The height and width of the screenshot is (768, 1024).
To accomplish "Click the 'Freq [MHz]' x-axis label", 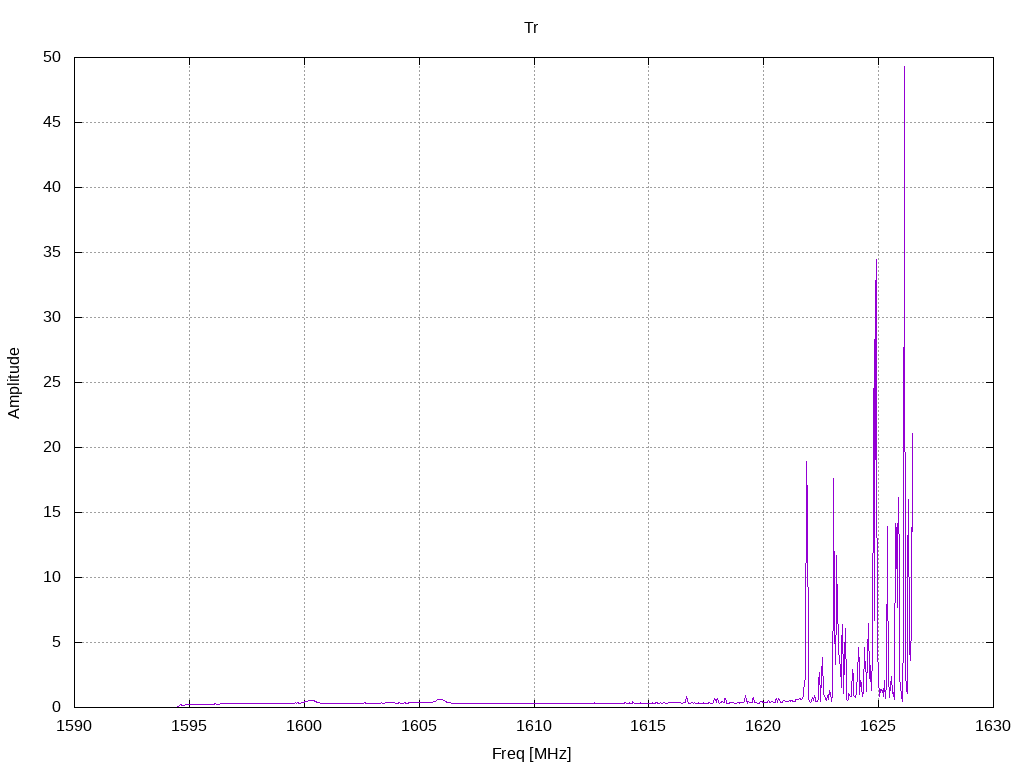I will 531,754.
